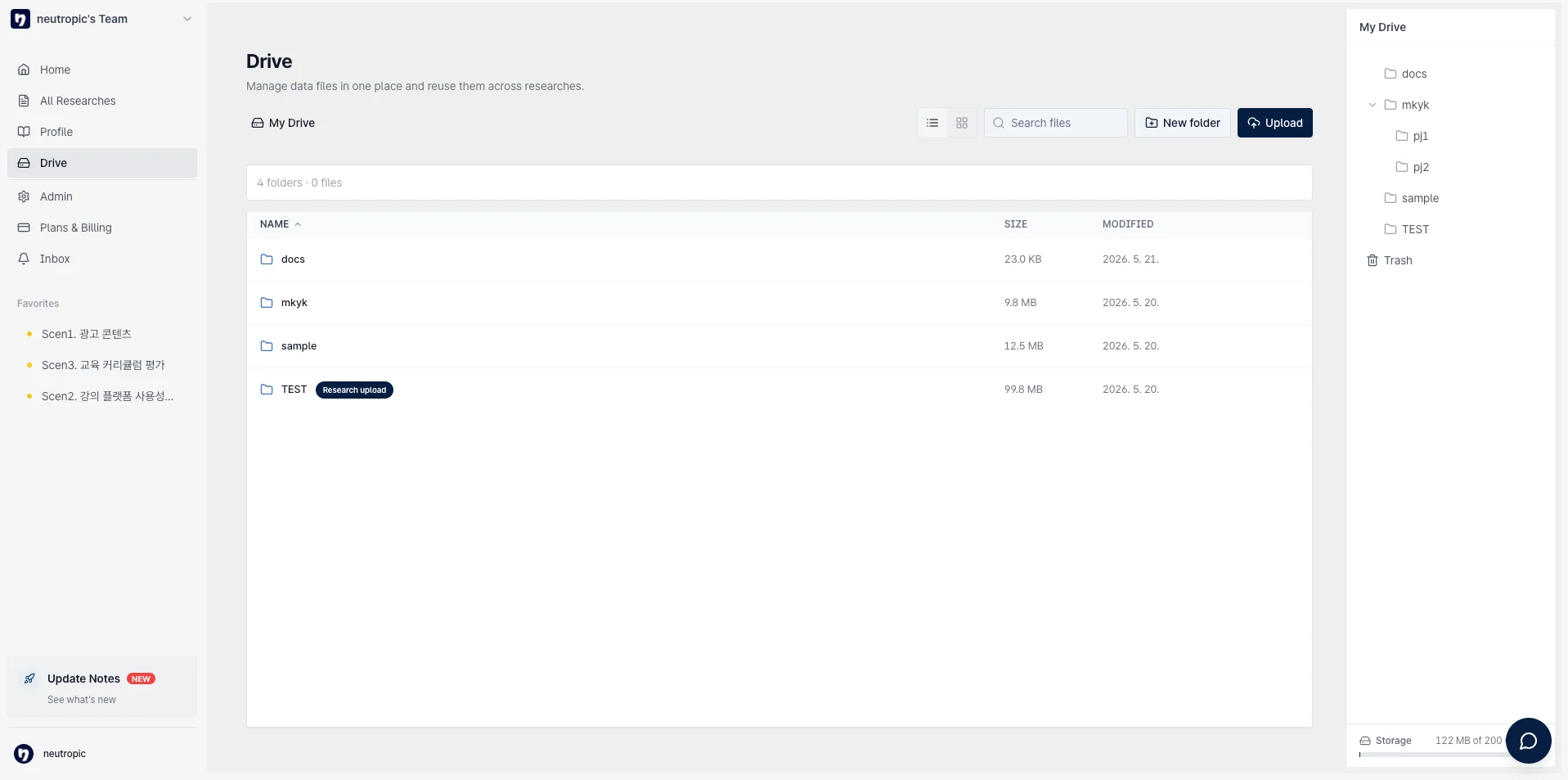The image size is (1568, 780).
Task: Click the TEST row folder icon
Action: (267, 390)
